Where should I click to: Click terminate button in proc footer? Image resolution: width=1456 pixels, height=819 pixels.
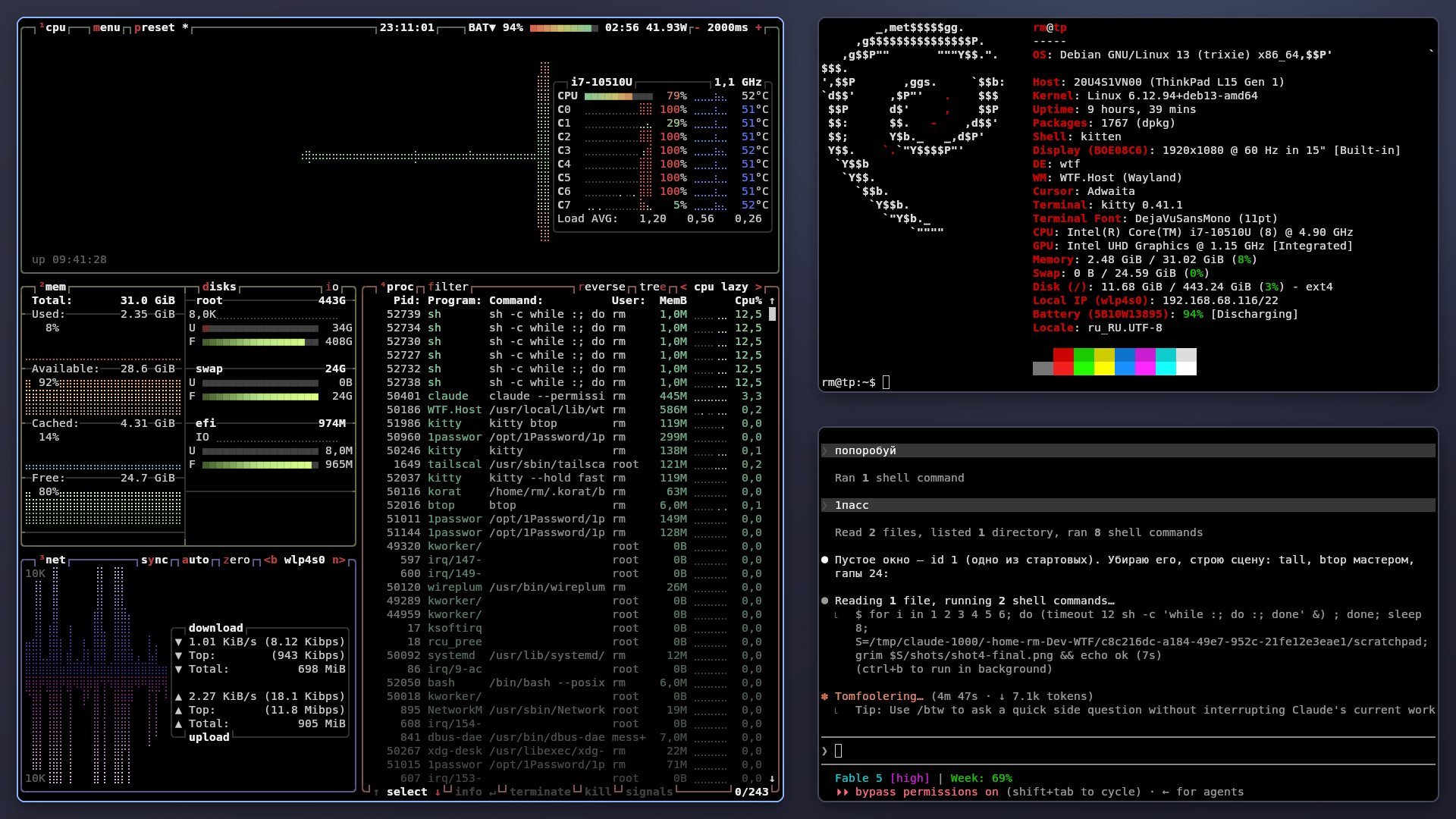[541, 792]
